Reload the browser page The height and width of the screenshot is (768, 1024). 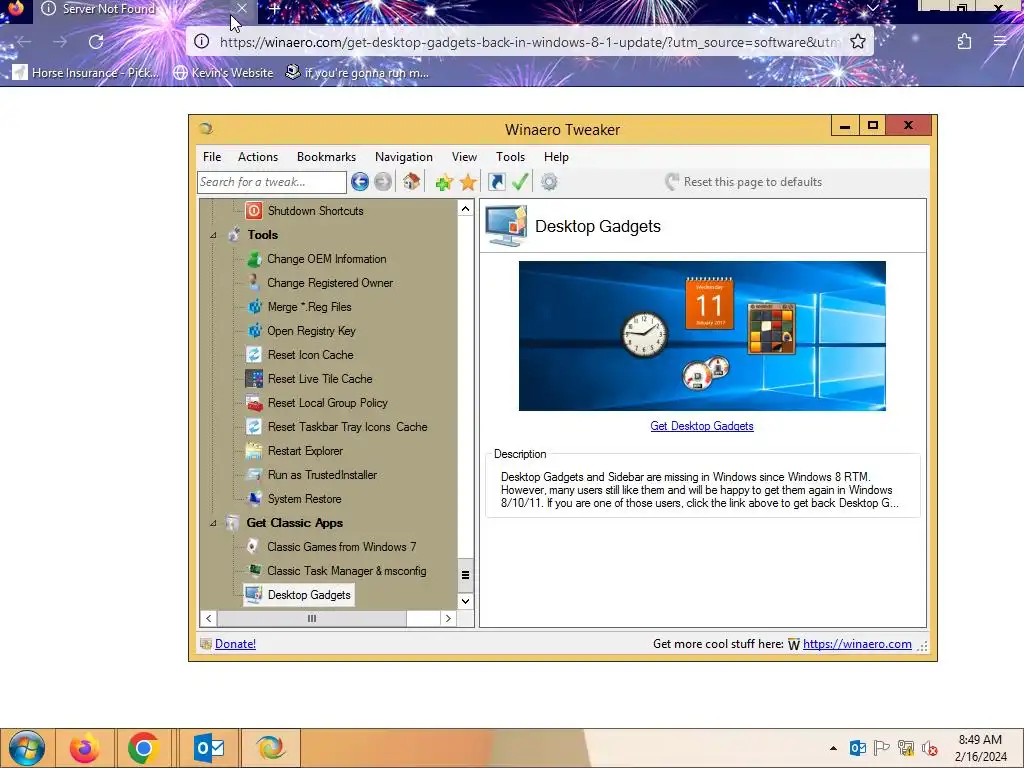tap(96, 42)
